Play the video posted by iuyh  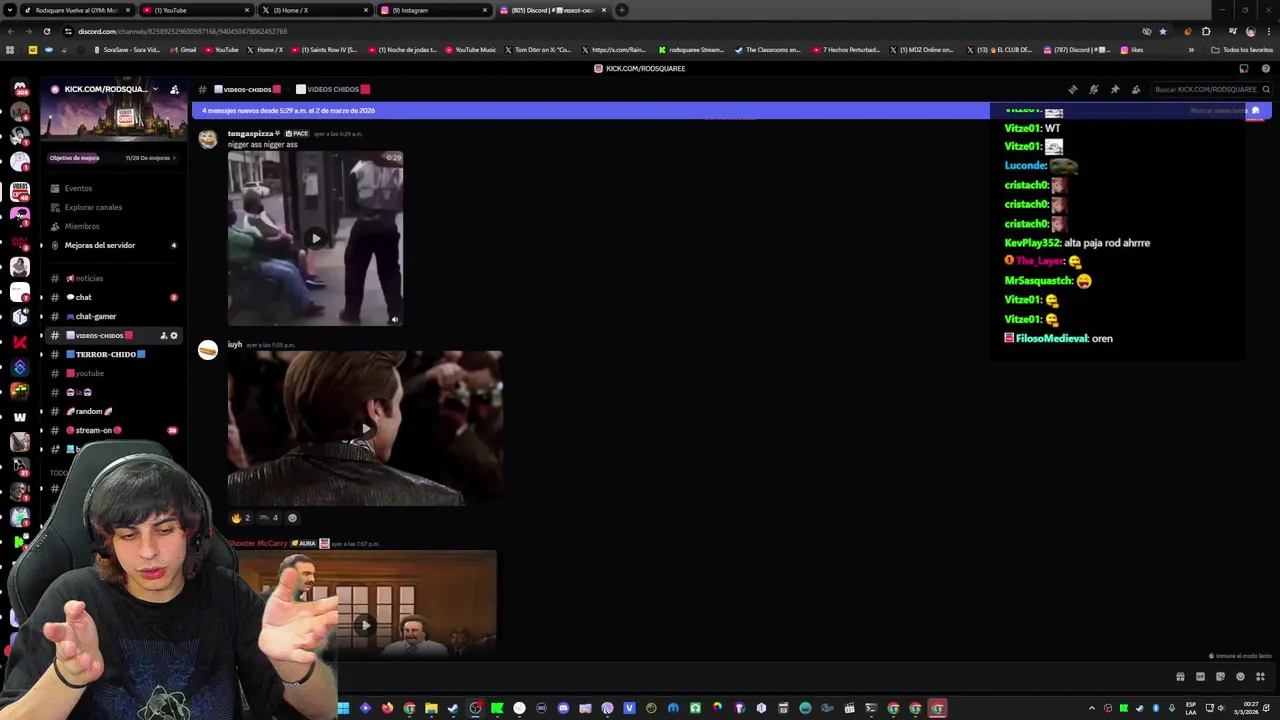[366, 428]
